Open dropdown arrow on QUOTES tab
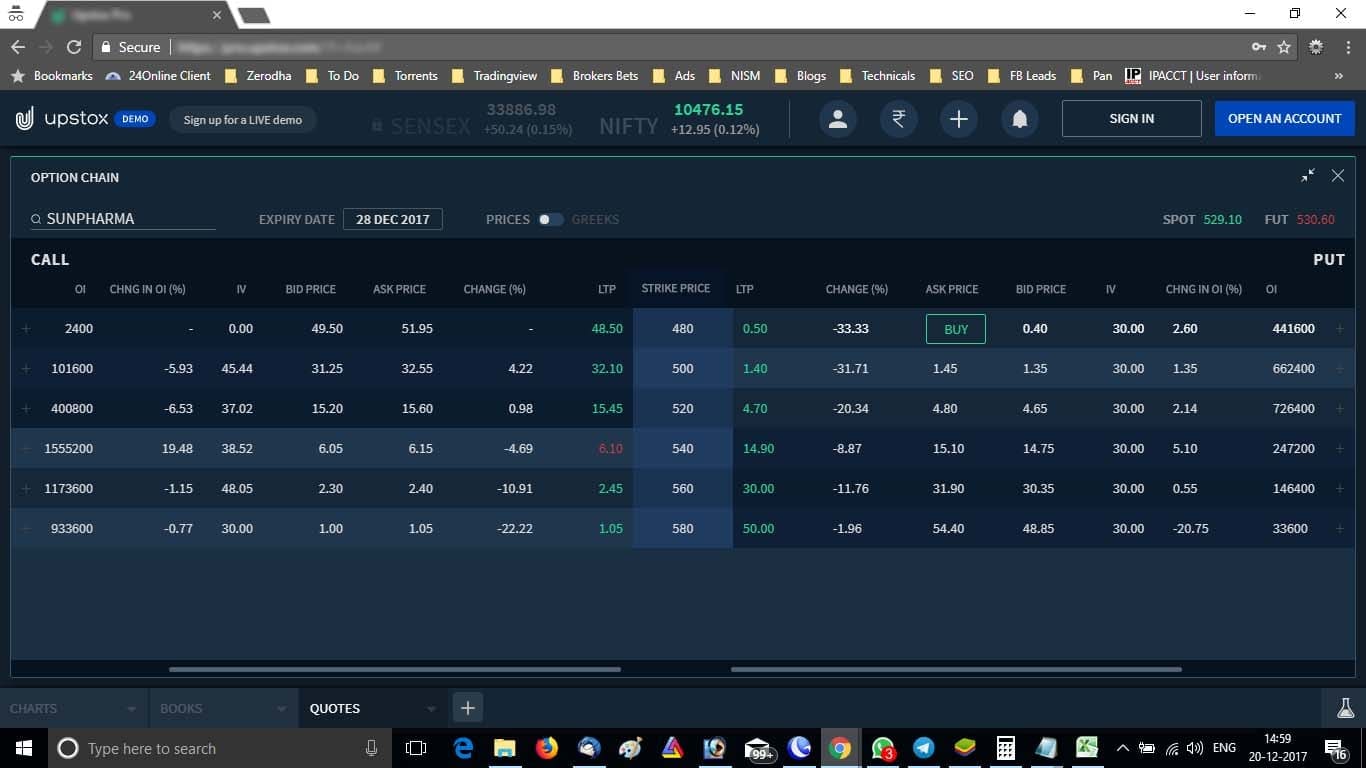Viewport: 1366px width, 768px height. pyautogui.click(x=431, y=709)
